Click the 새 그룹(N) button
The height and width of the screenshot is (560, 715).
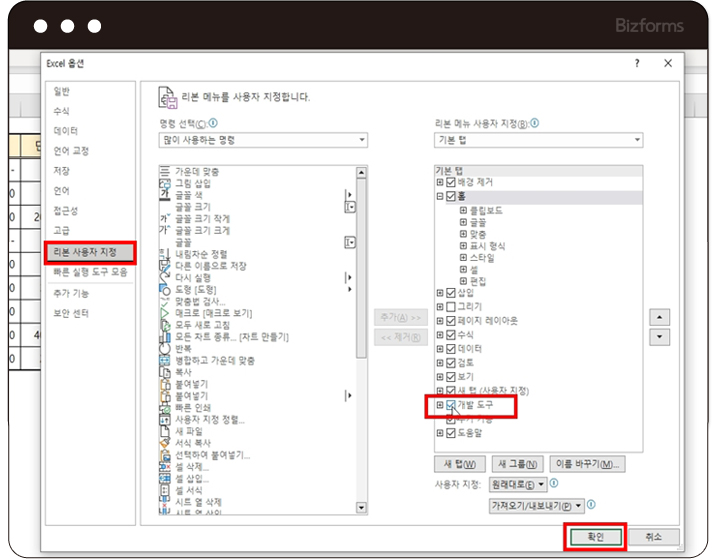(518, 464)
